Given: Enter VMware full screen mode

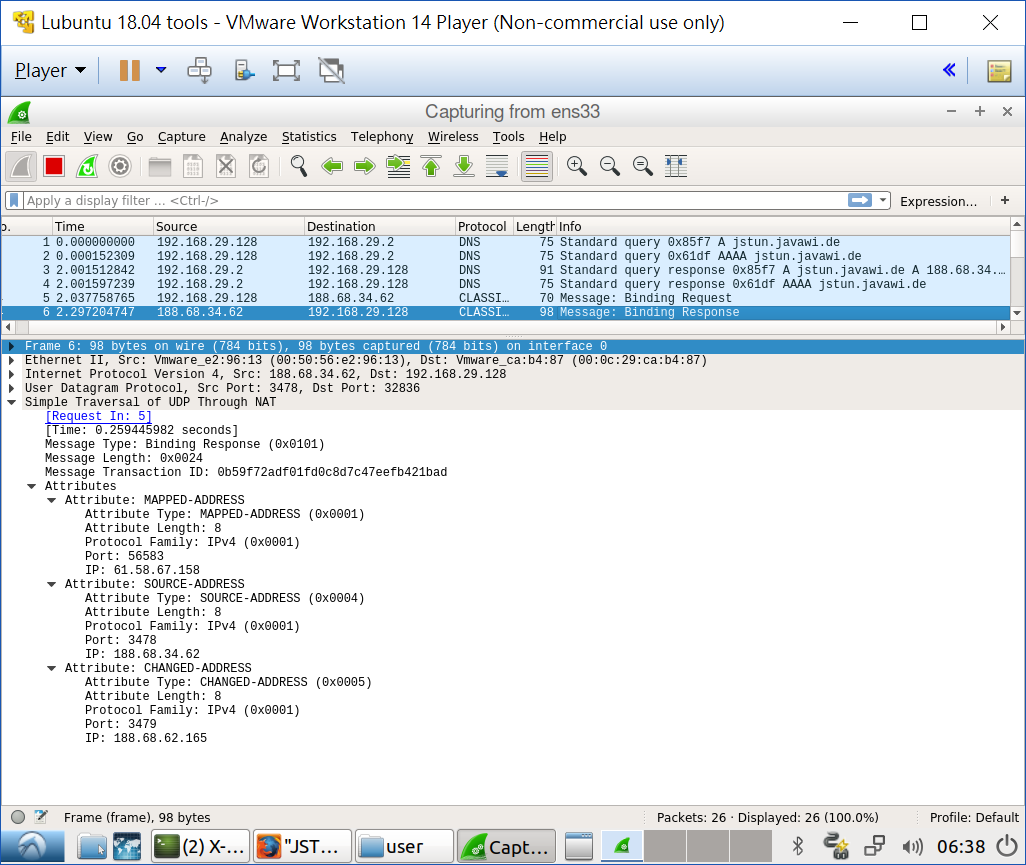Looking at the screenshot, I should pos(286,70).
